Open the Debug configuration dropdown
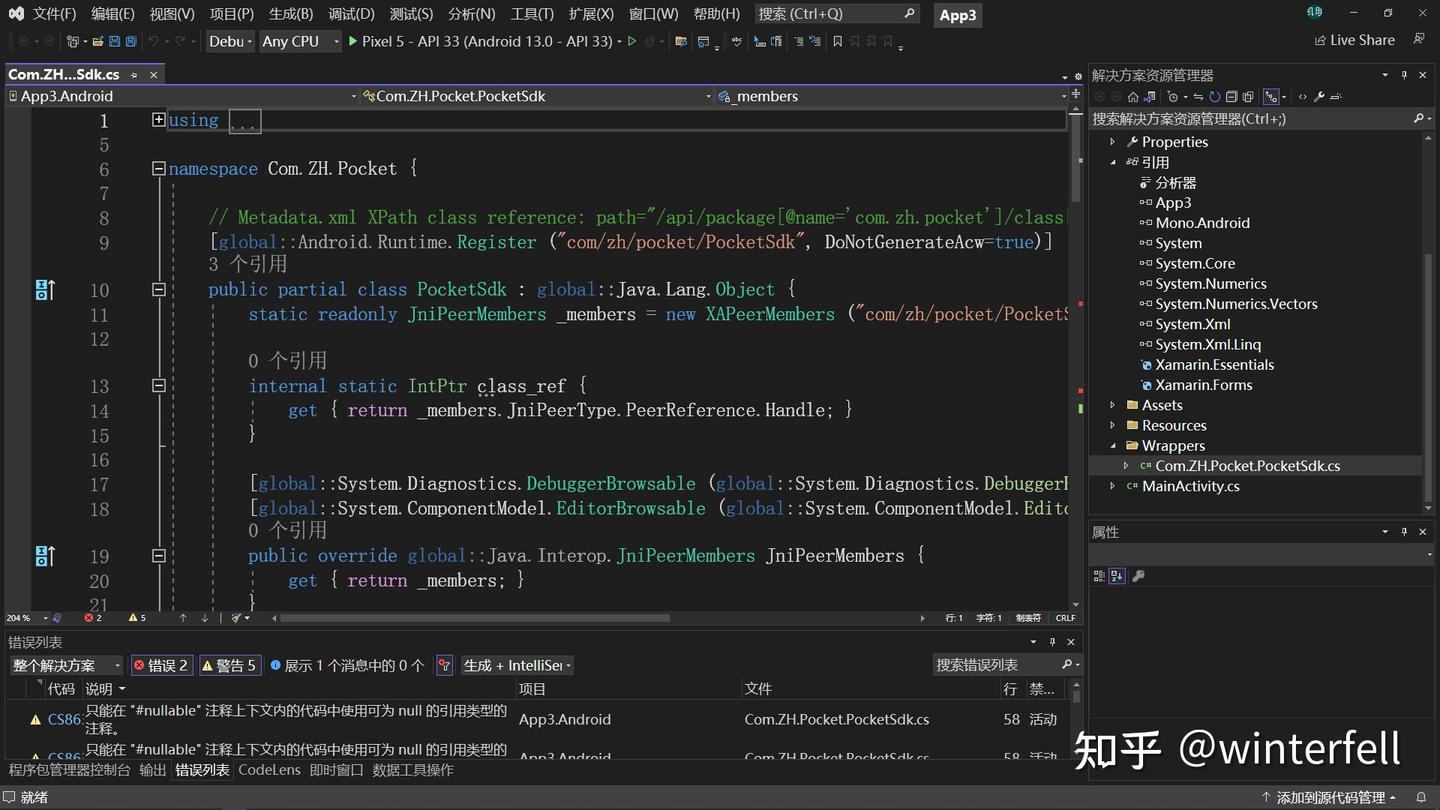 coord(231,41)
